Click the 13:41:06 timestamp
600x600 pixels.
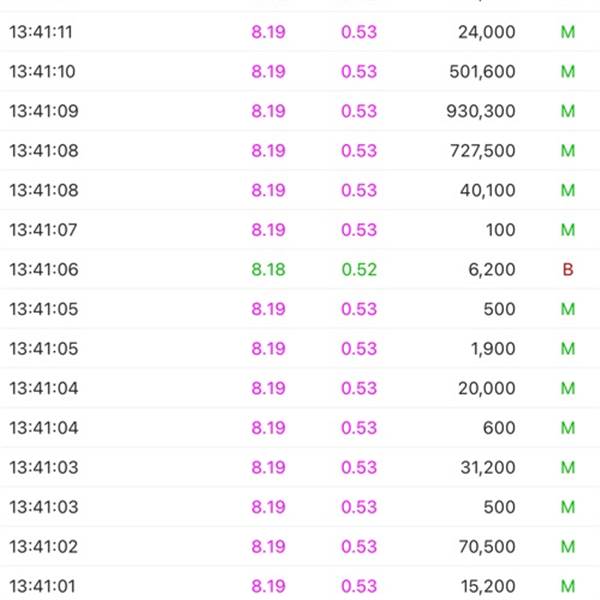pos(41,269)
